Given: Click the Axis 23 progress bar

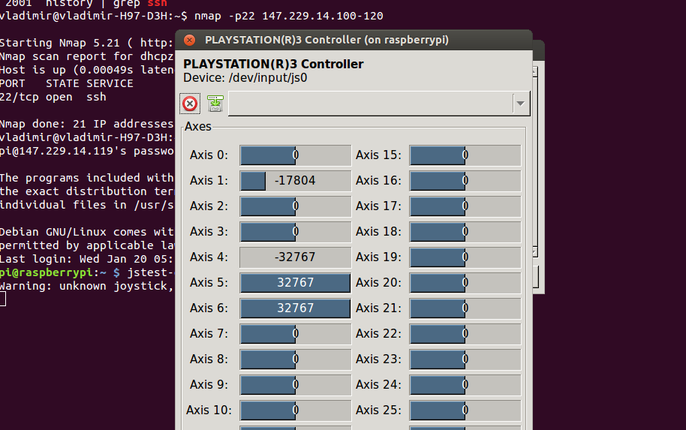Looking at the screenshot, I should pos(465,359).
